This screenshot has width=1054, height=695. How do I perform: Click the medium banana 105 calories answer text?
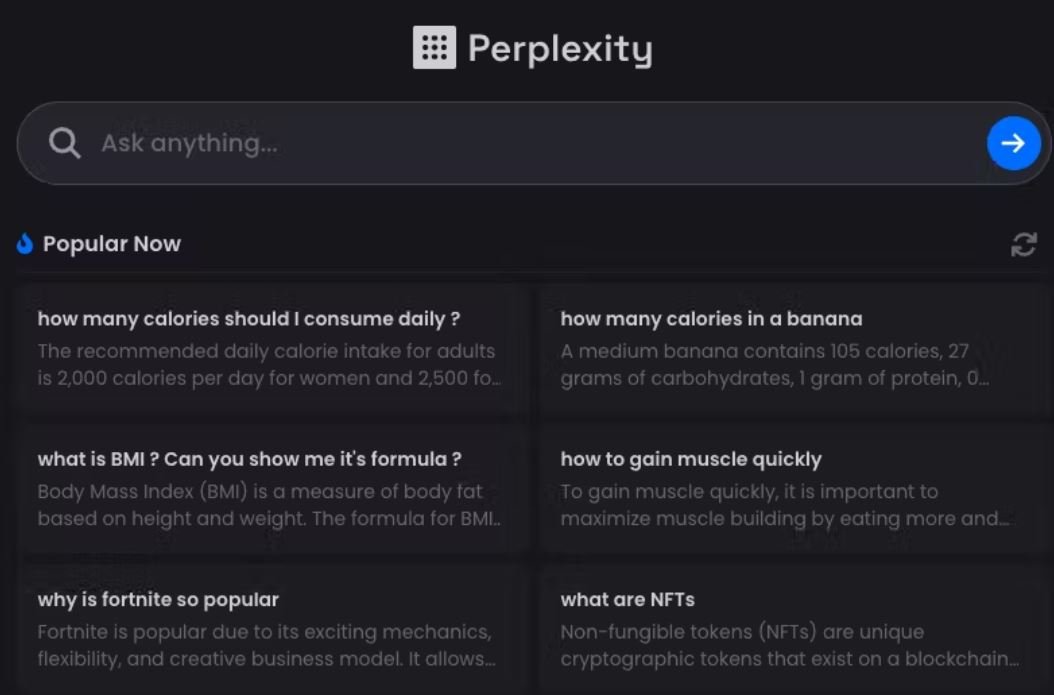774,364
